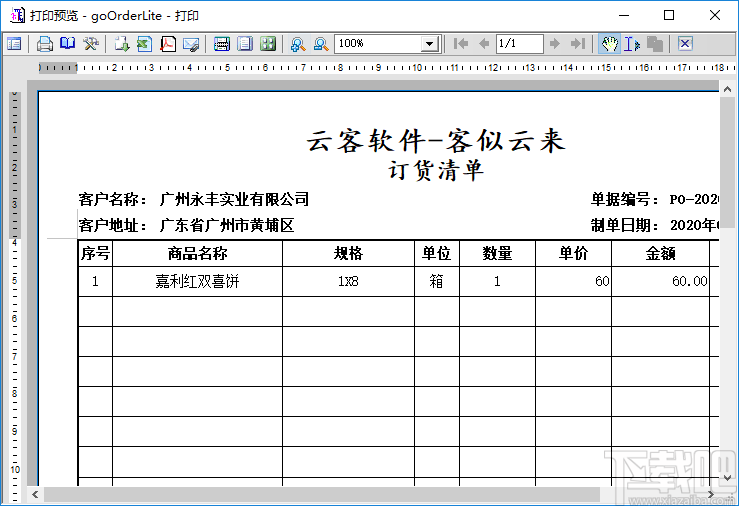The height and width of the screenshot is (506, 739).
Task: Click the vertical scrollbar thumb
Action: [x=727, y=165]
